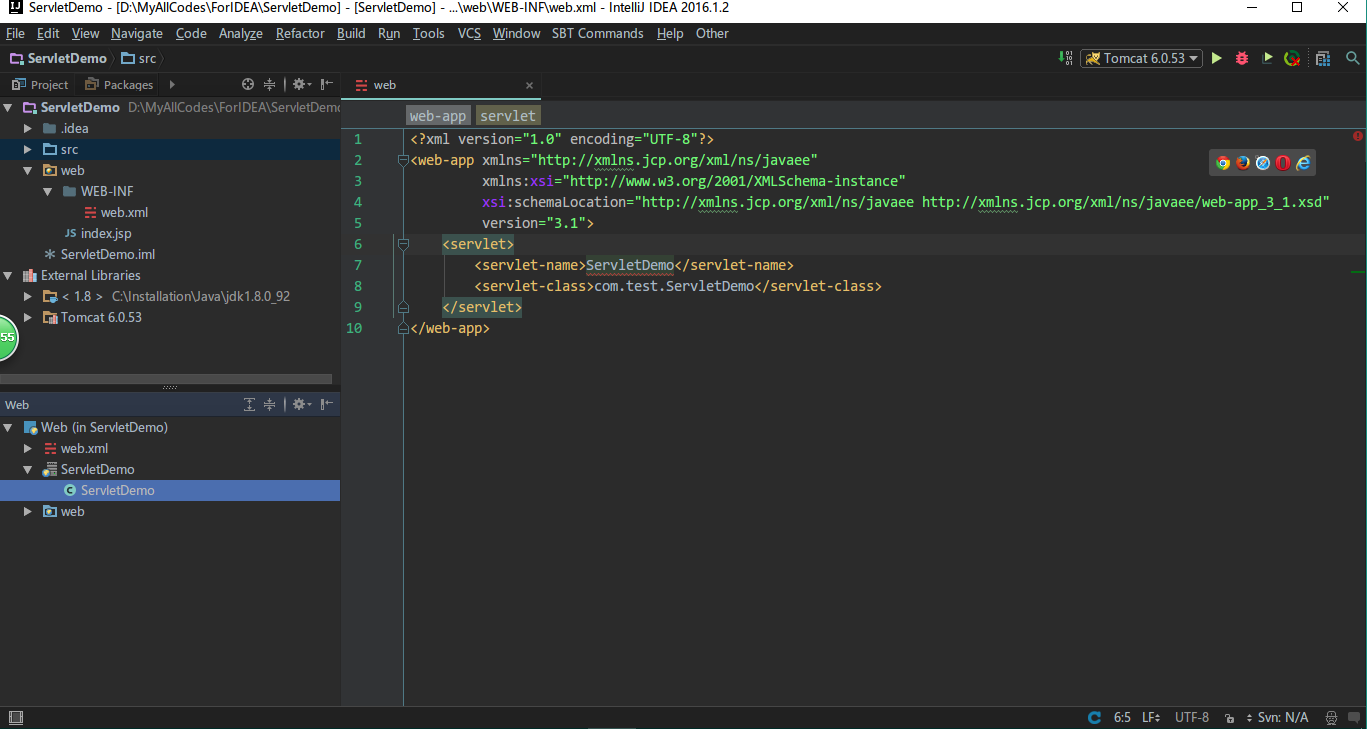Expand the src folder in project tree
1367x729 pixels.
click(29, 149)
